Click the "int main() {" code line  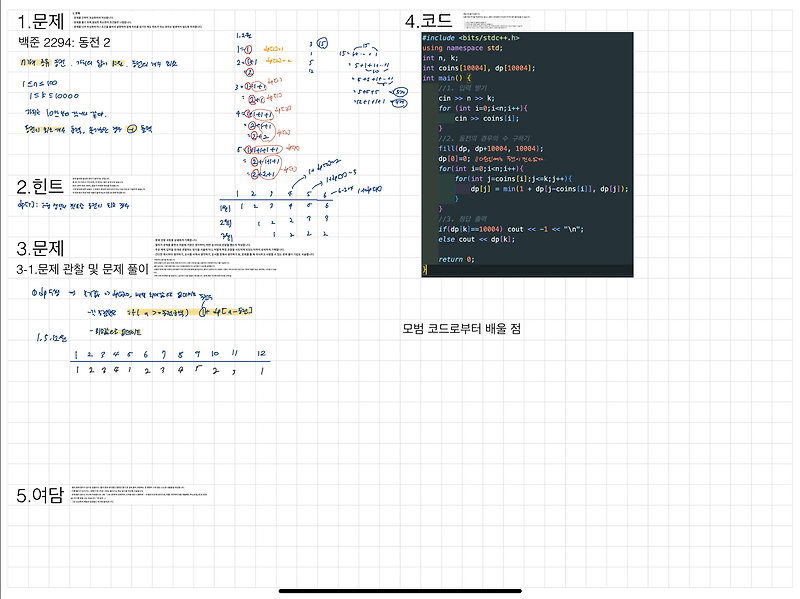pos(446,78)
